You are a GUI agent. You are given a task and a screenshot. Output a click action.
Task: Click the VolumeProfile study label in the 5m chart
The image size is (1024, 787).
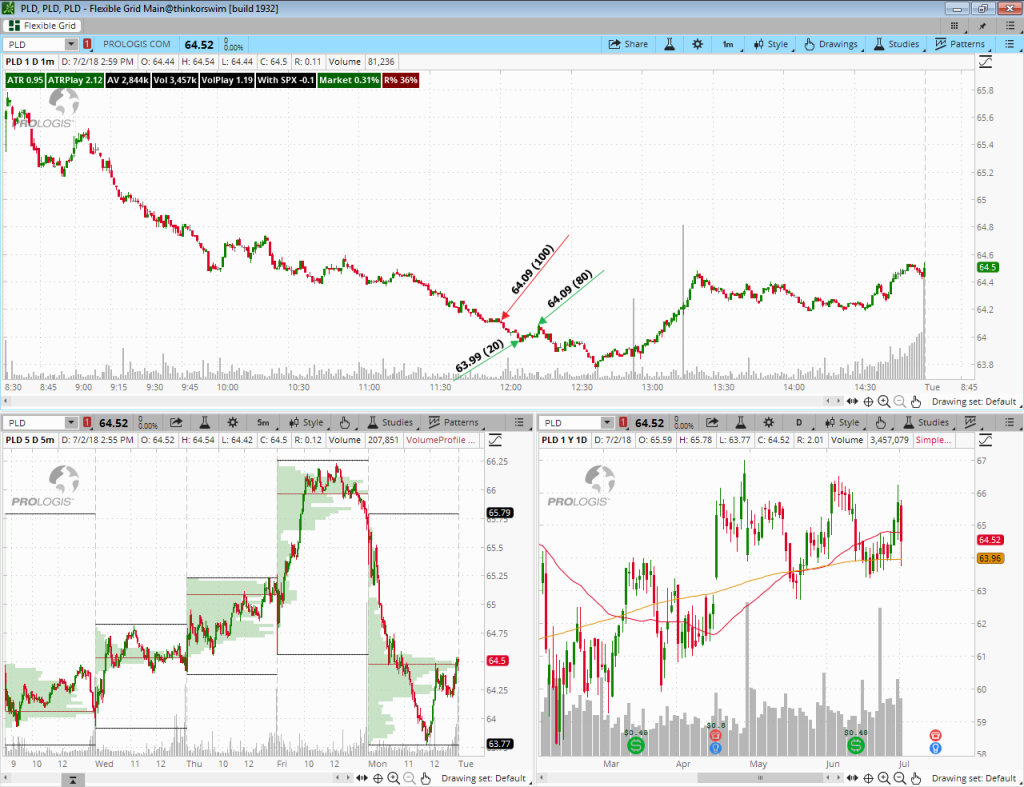point(441,440)
